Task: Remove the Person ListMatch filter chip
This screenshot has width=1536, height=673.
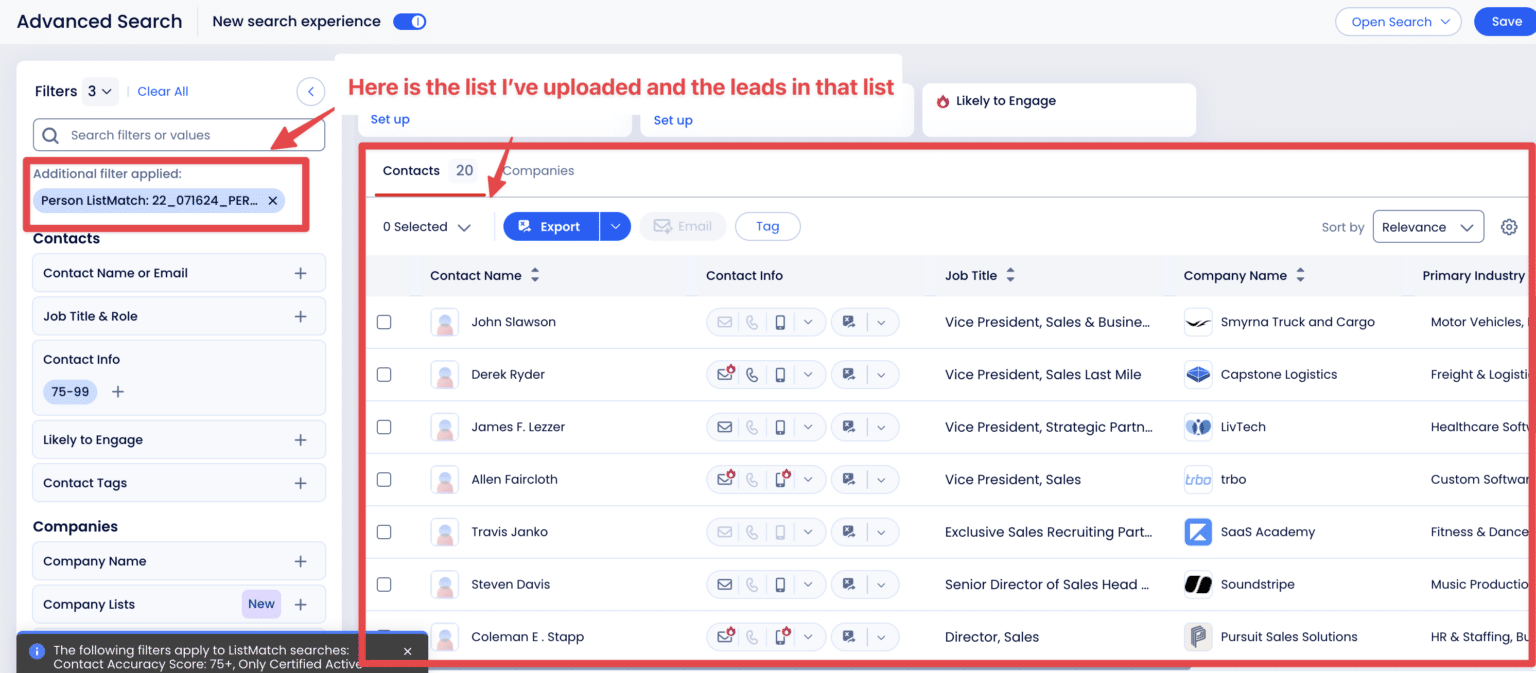Action: [272, 200]
